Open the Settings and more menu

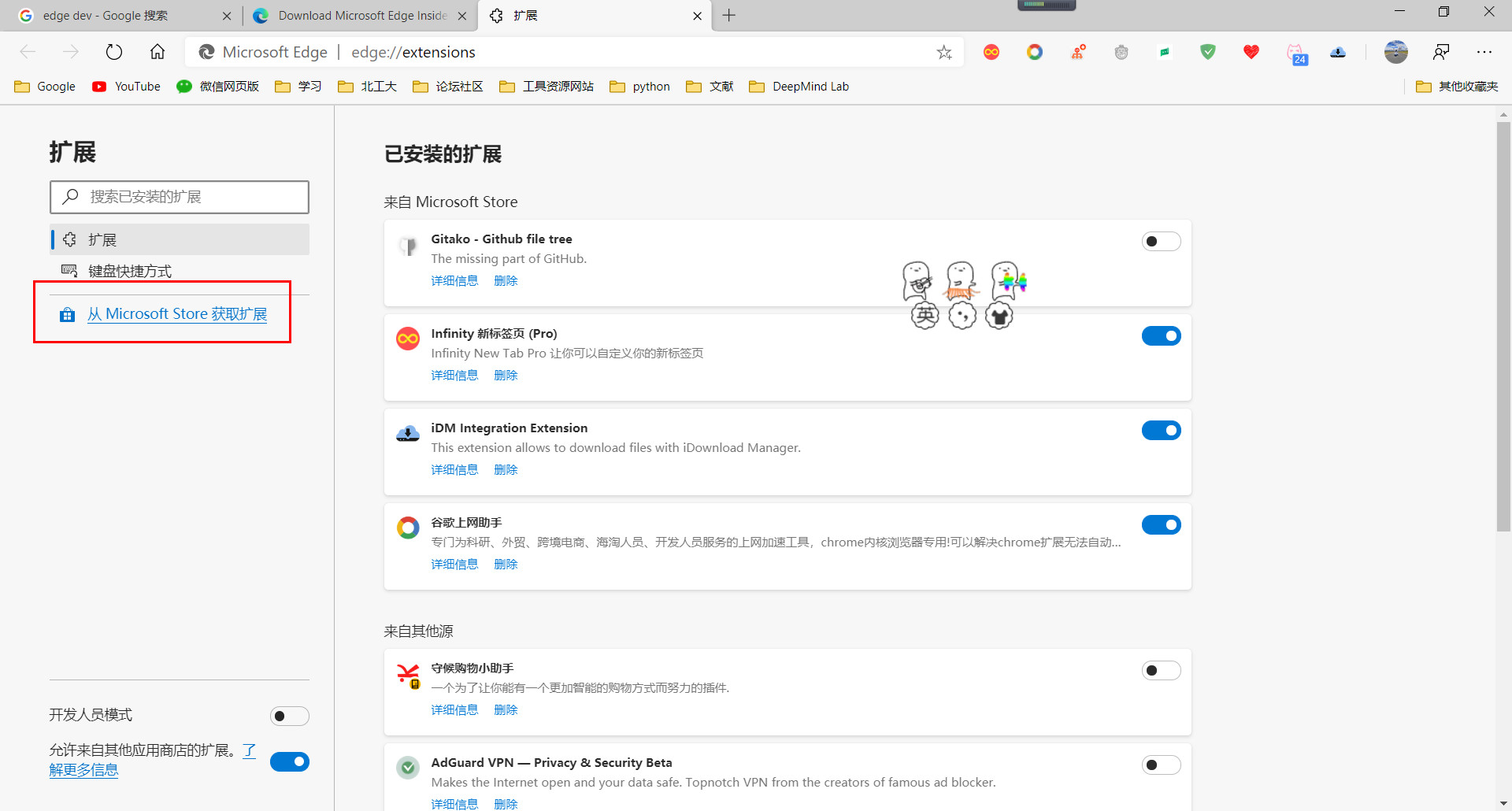click(1484, 52)
